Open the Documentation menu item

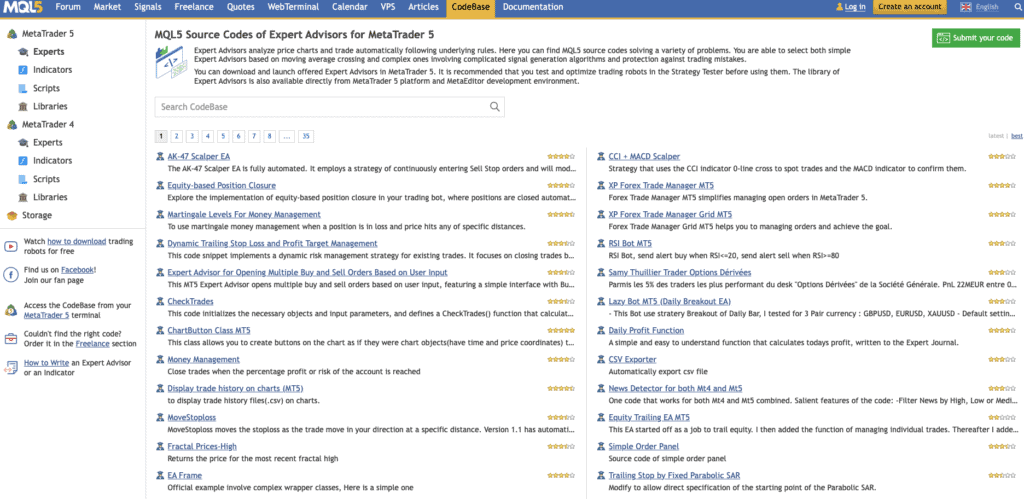pos(533,7)
